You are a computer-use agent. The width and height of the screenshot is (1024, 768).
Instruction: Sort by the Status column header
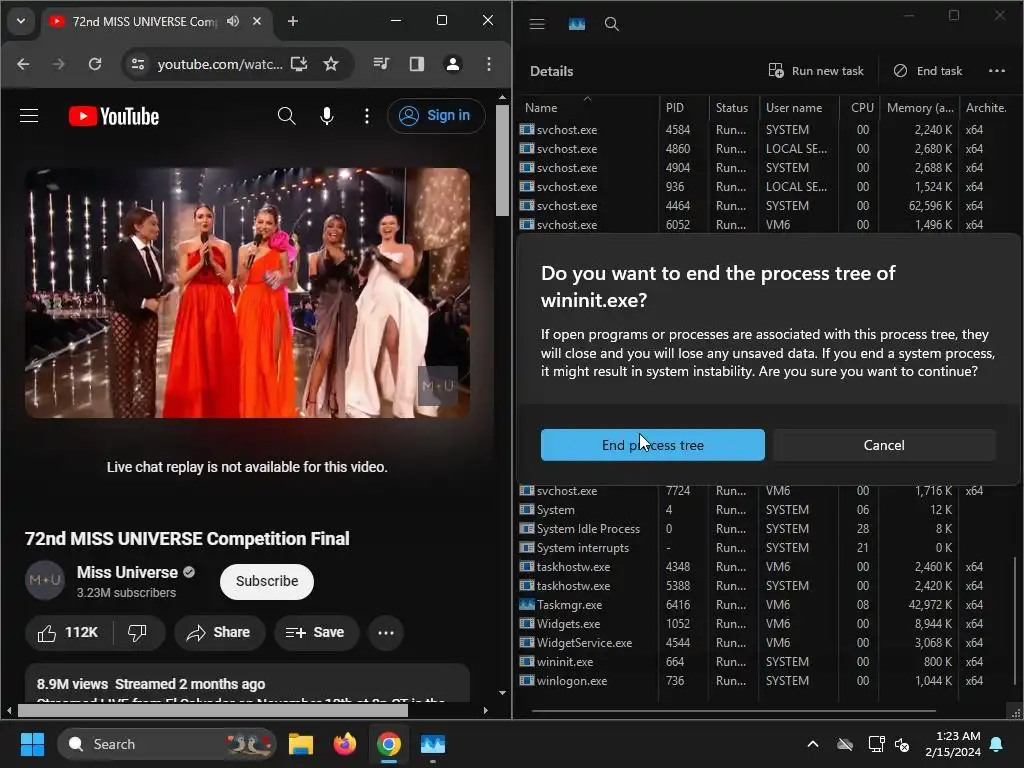pos(733,108)
